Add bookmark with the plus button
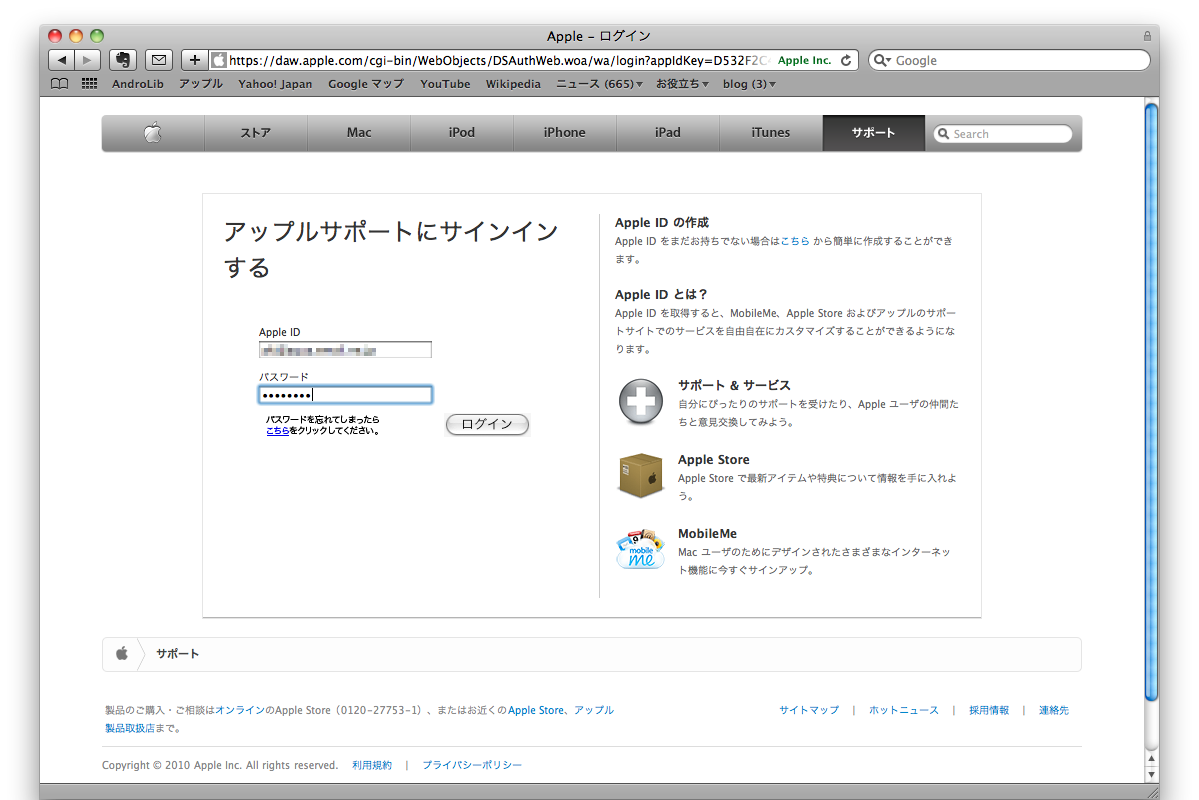 (x=195, y=60)
